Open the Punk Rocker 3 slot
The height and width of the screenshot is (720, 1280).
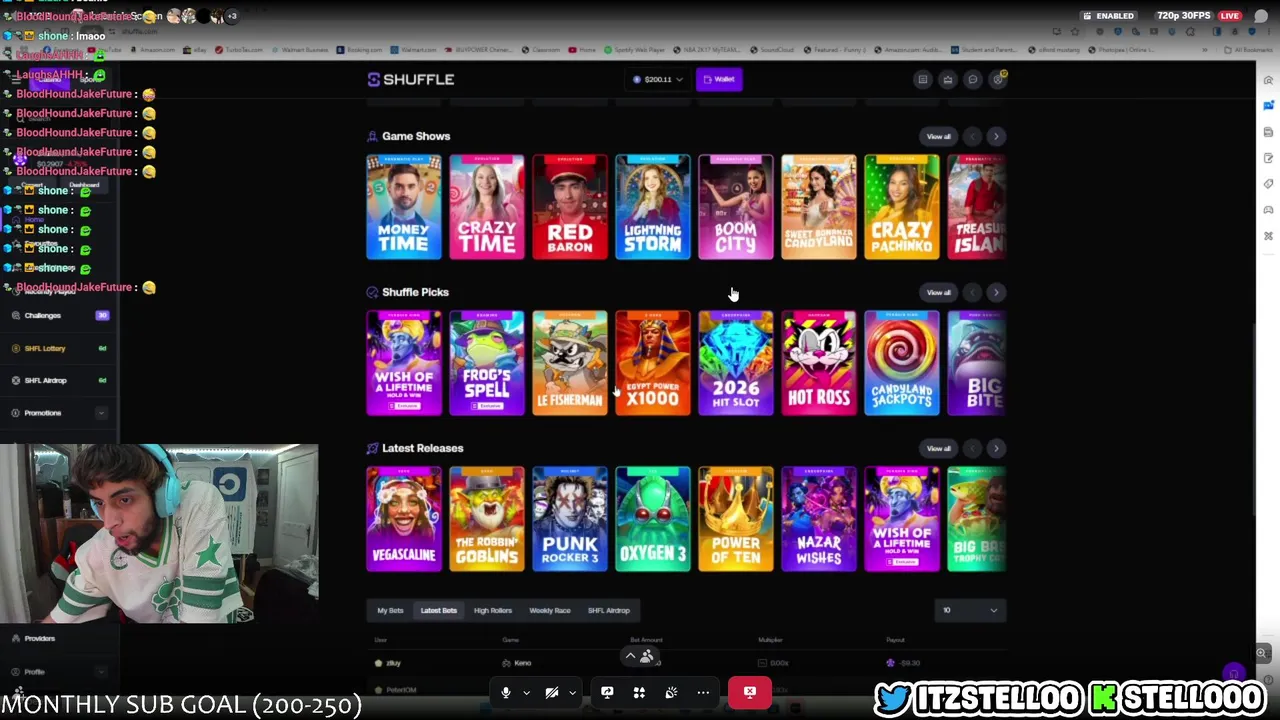click(x=570, y=519)
